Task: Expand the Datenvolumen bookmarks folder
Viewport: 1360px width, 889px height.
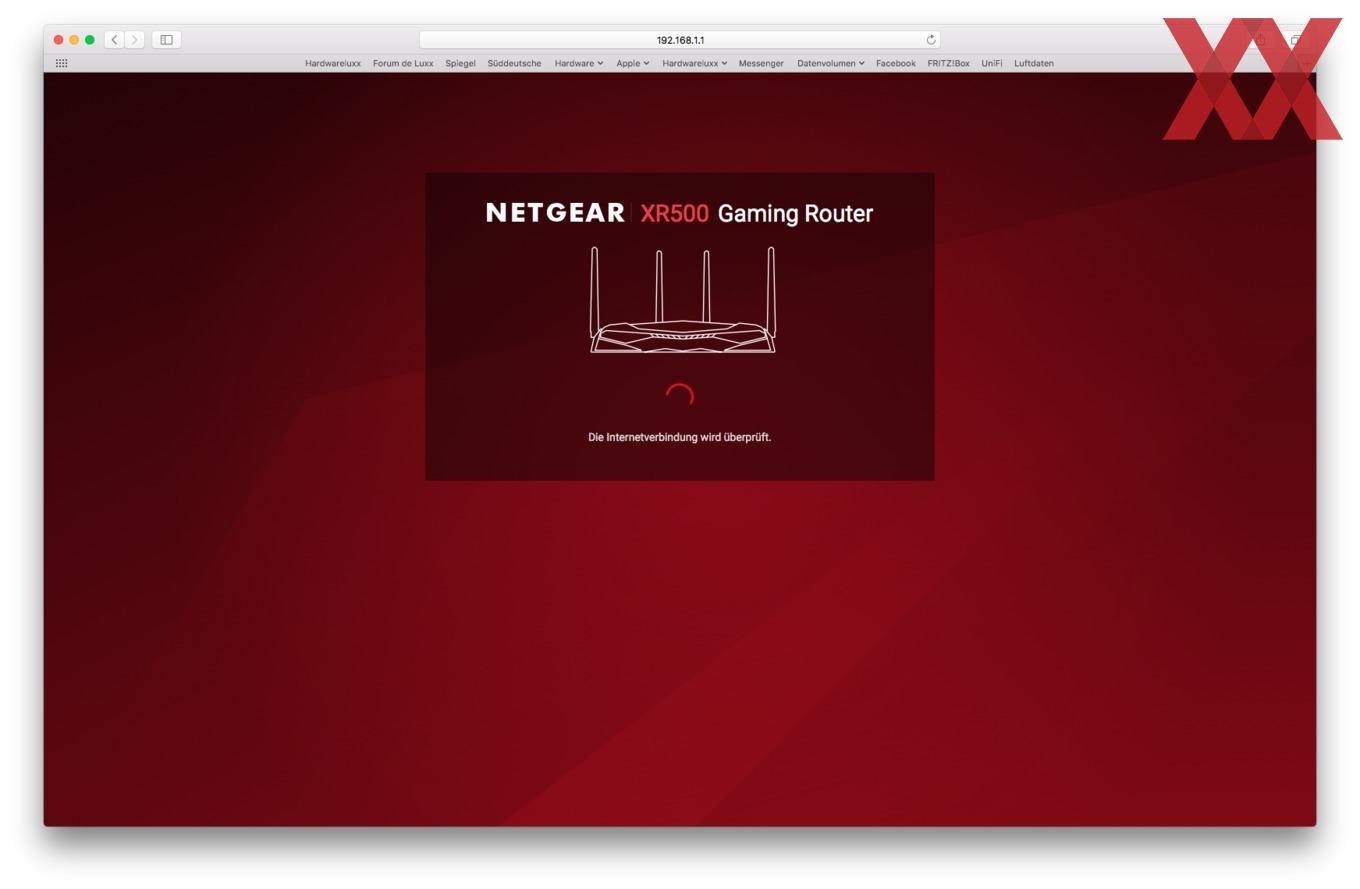Action: click(831, 63)
